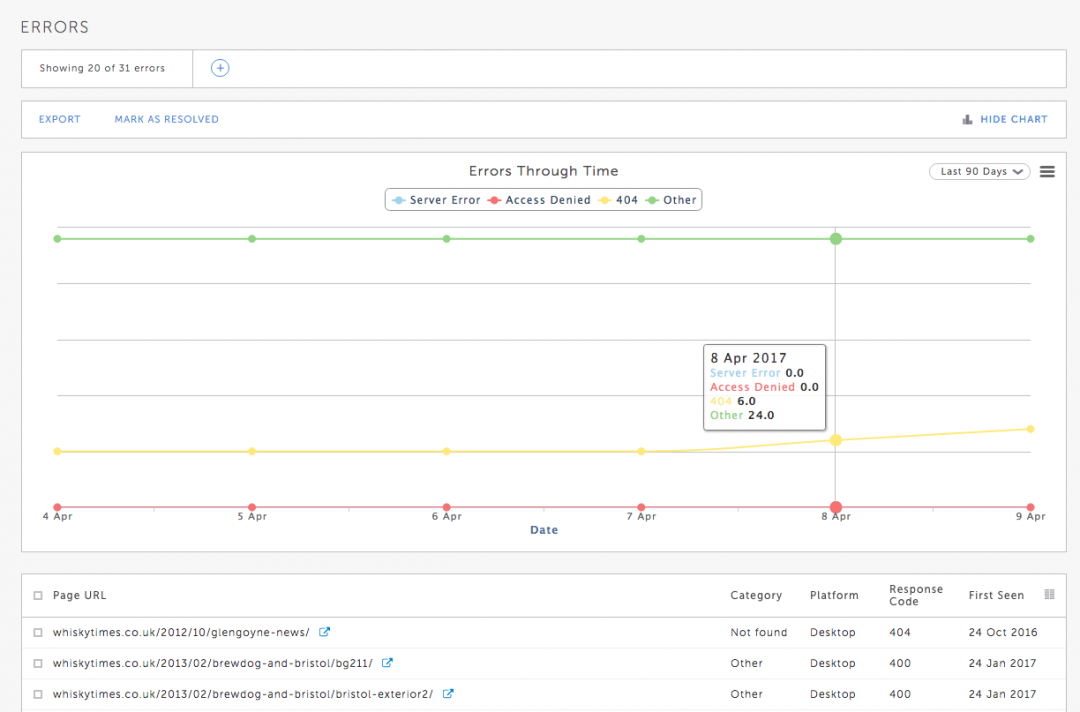
Task: Click the bar chart icon beside Hide Chart
Action: (967, 119)
